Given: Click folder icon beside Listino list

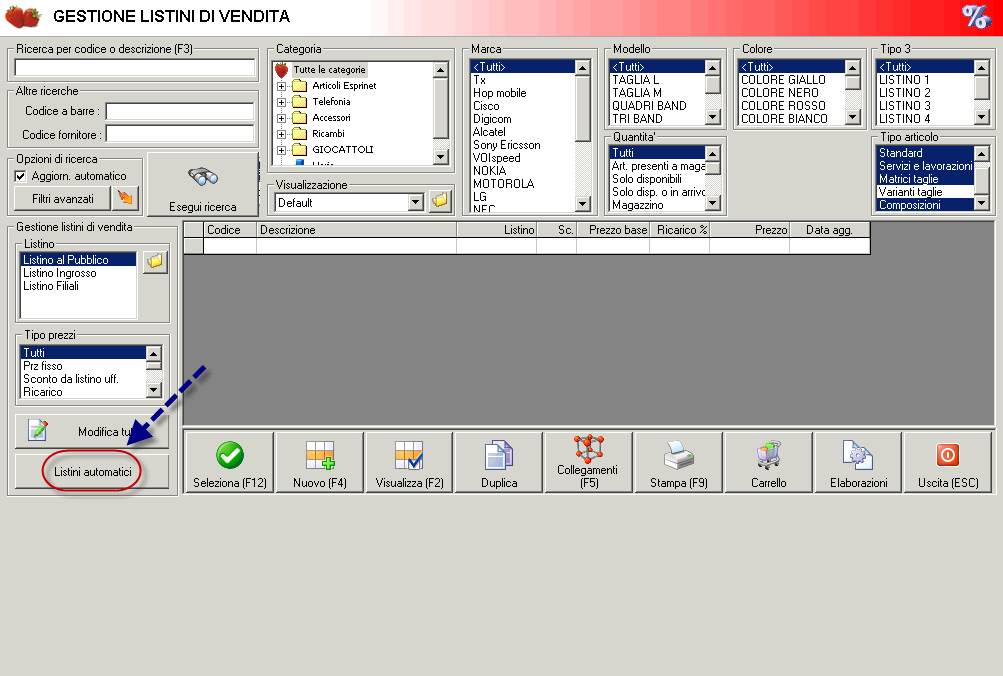Looking at the screenshot, I should click(x=155, y=262).
